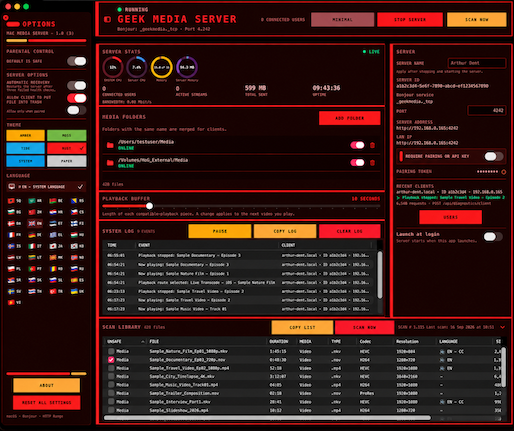514x431 pixels.
Task: Select the German DE flag language
Action: [x=35, y=235]
